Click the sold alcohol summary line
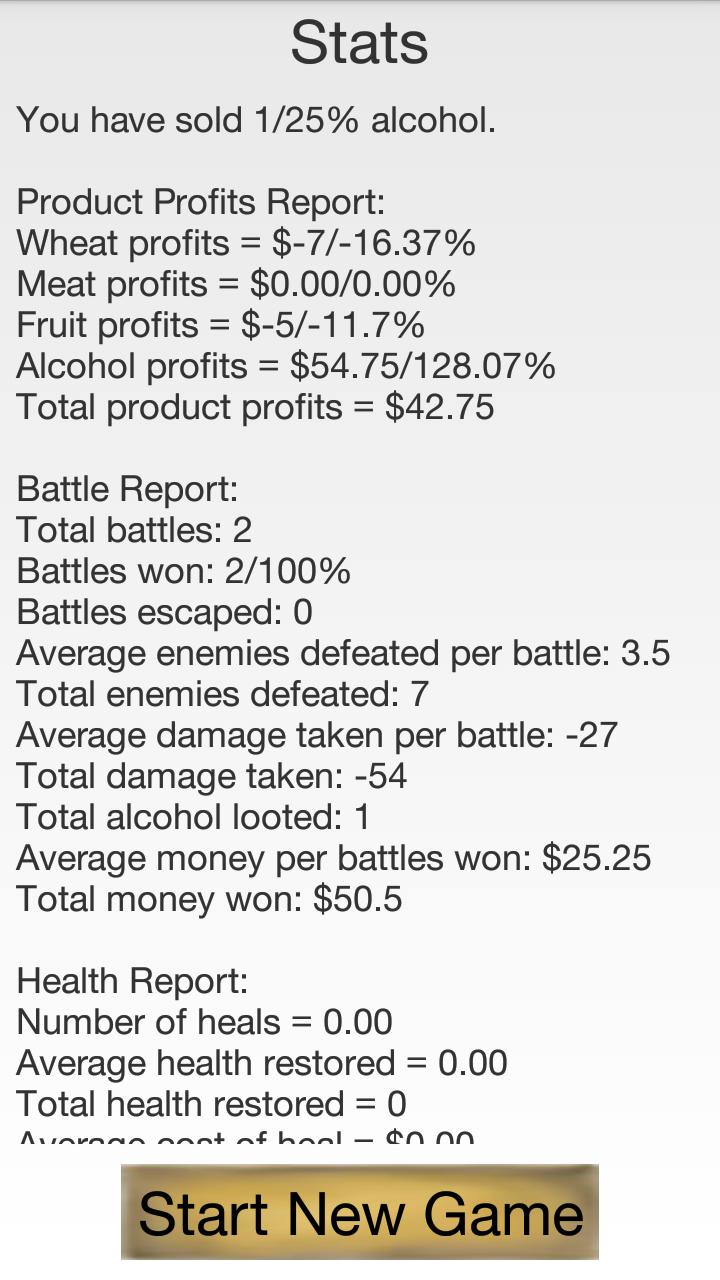 tap(256, 120)
